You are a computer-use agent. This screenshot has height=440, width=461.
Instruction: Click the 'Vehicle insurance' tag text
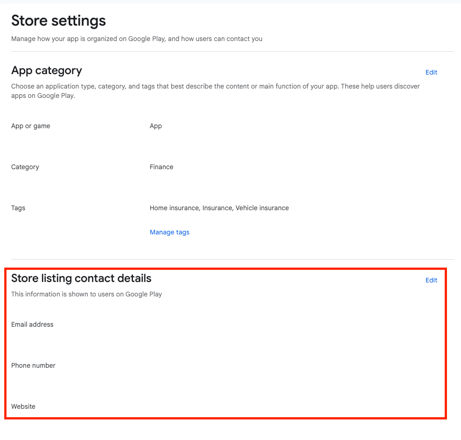coord(262,208)
